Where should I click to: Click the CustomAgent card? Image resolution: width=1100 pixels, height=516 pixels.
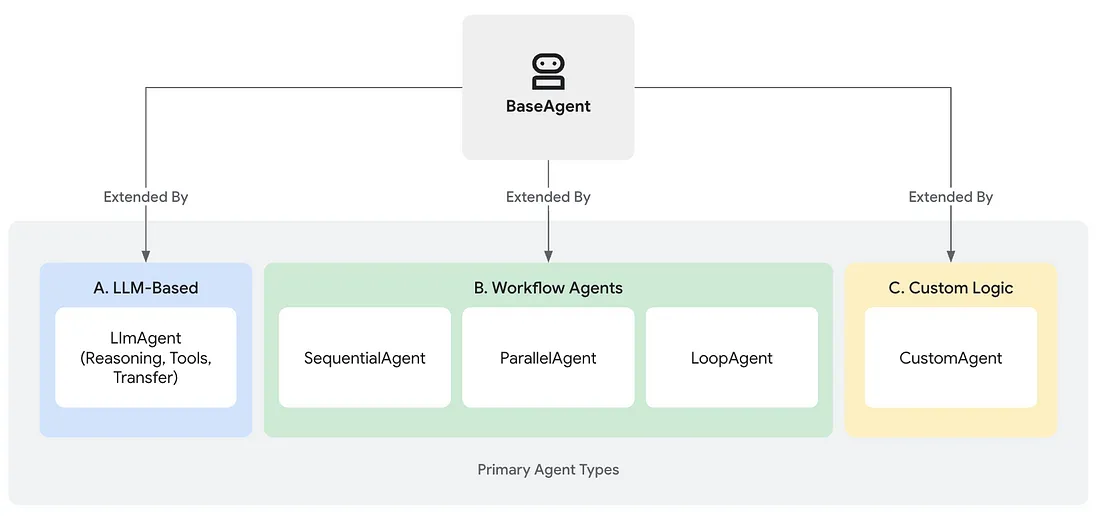pyautogui.click(x=951, y=358)
